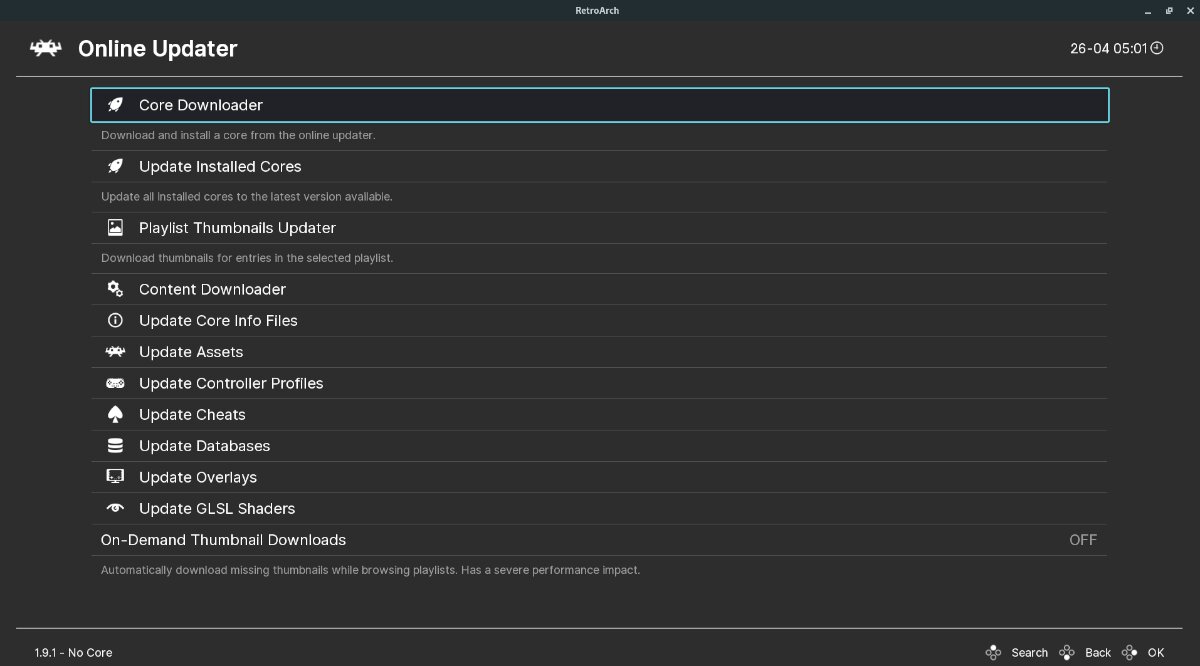
Task: Open Playlist Thumbnails Updater
Action: pos(600,228)
